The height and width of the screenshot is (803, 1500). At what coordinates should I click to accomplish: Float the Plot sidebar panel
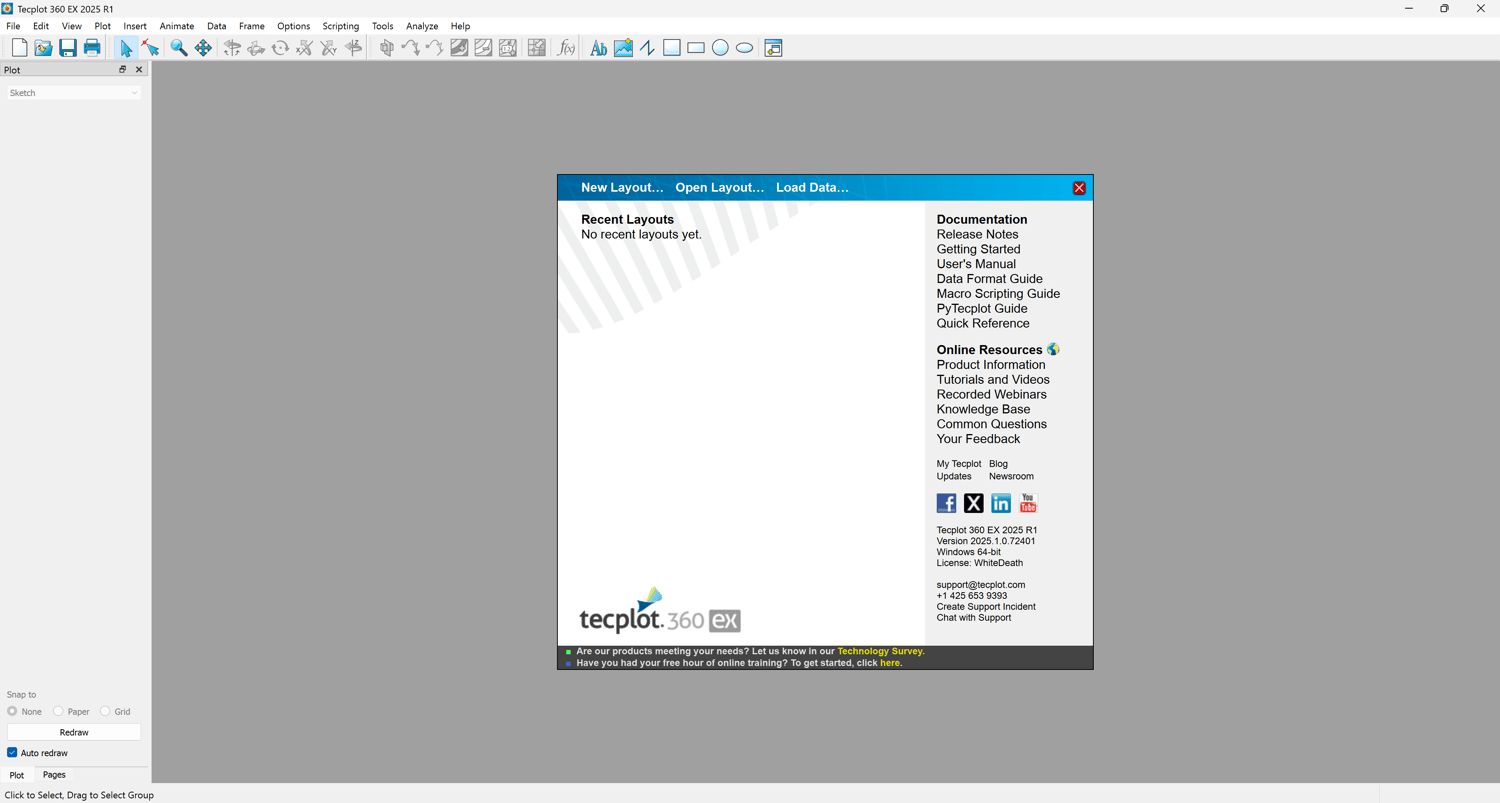pos(123,70)
